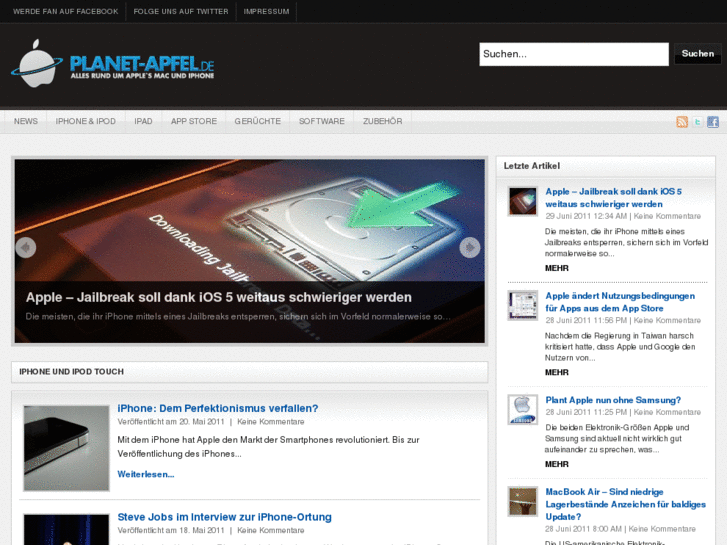The height and width of the screenshot is (545, 727).
Task: Open thumbnail of Jailbreak iOS 5 article
Action: pos(523,201)
